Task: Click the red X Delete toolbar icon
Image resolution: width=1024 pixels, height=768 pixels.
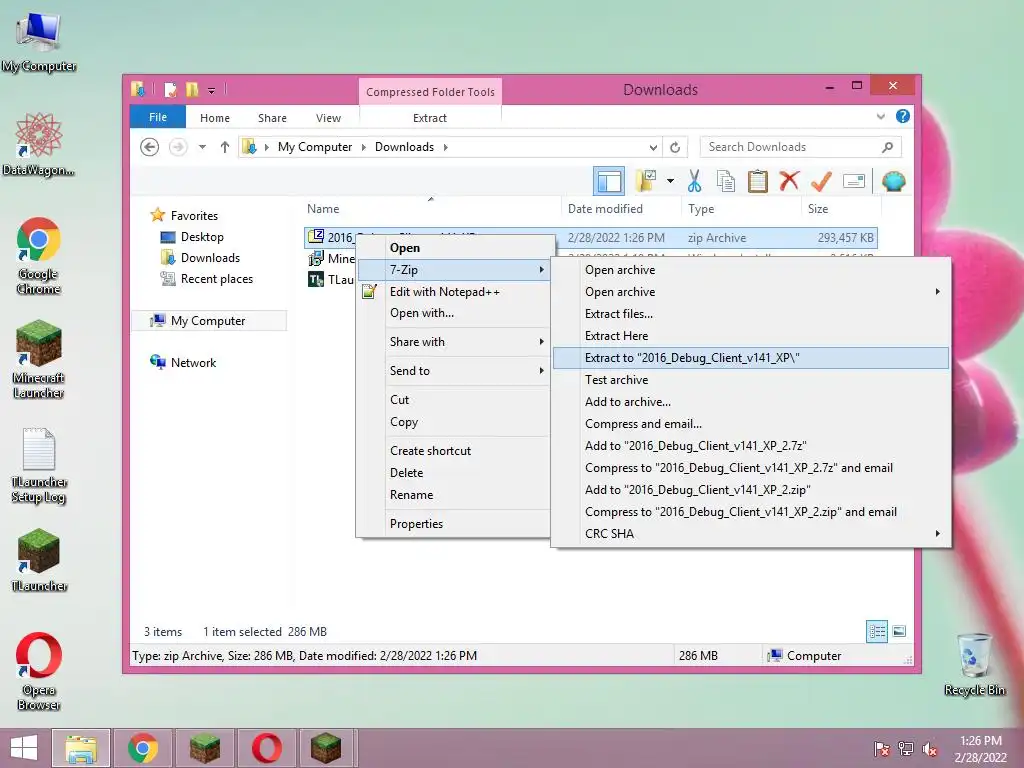Action: (789, 181)
